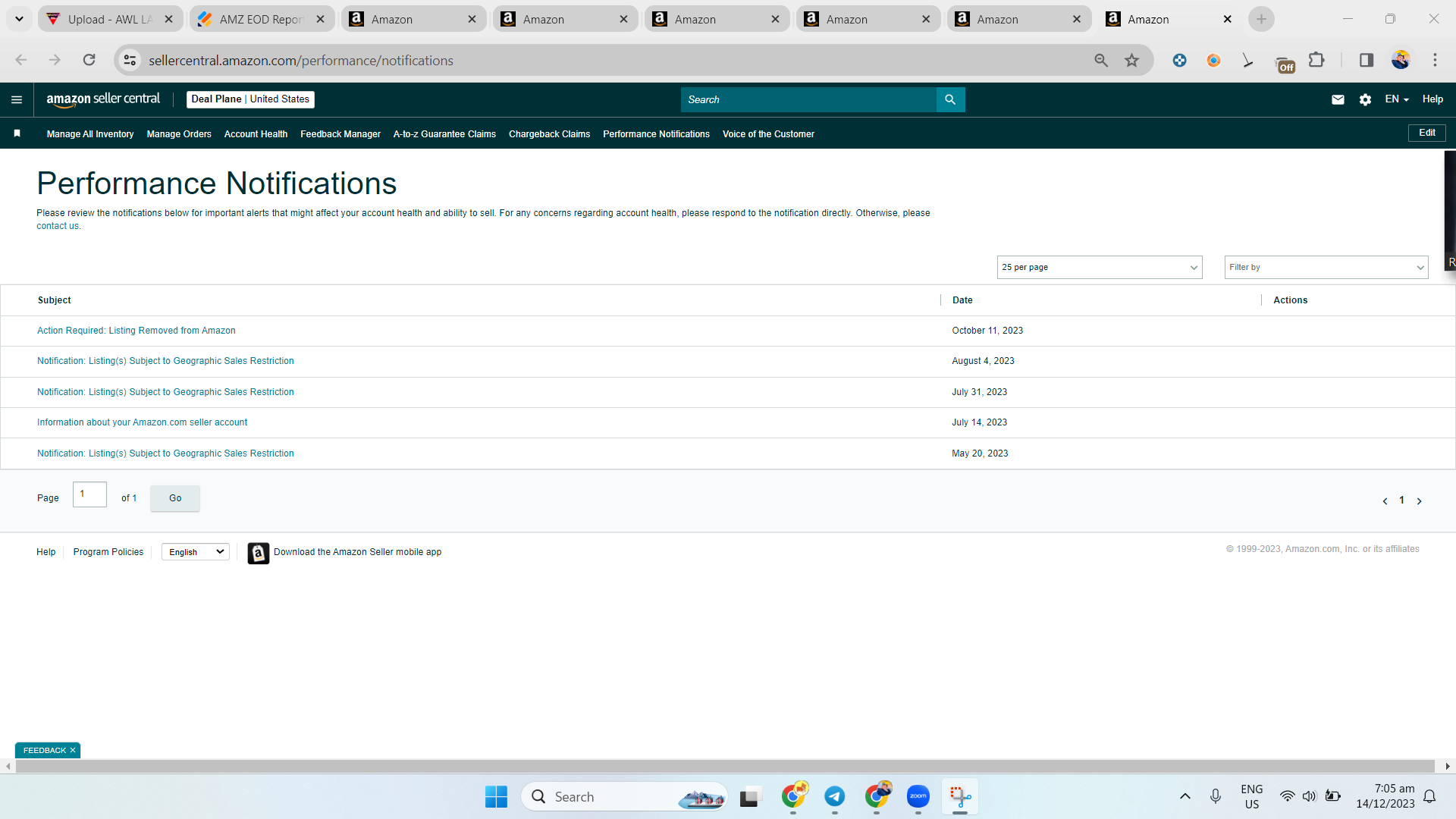Open the July 31 Geographic Sales Restriction notification
The width and height of the screenshot is (1456, 819).
pos(165,392)
